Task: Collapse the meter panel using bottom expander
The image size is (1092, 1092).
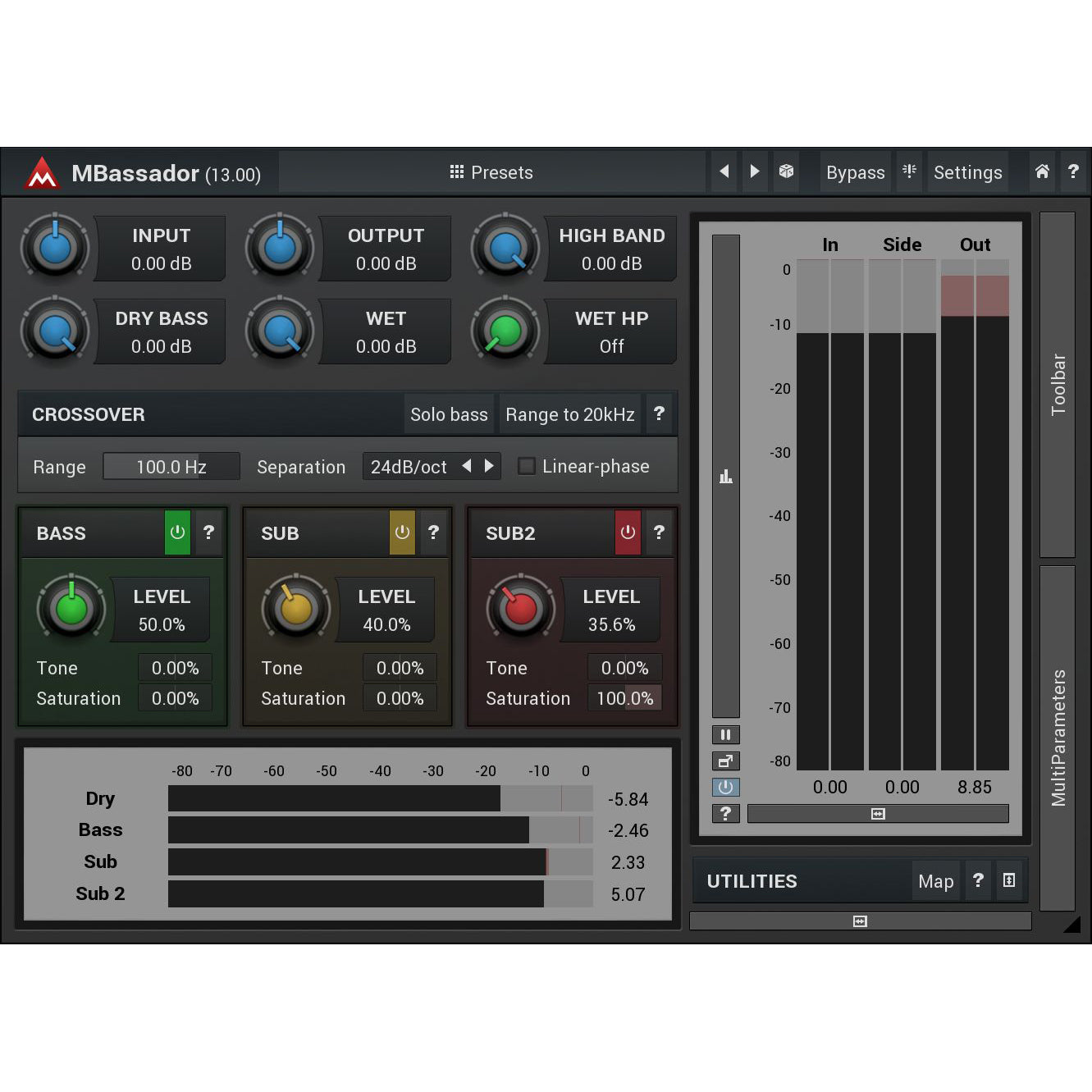Action: pos(860,921)
